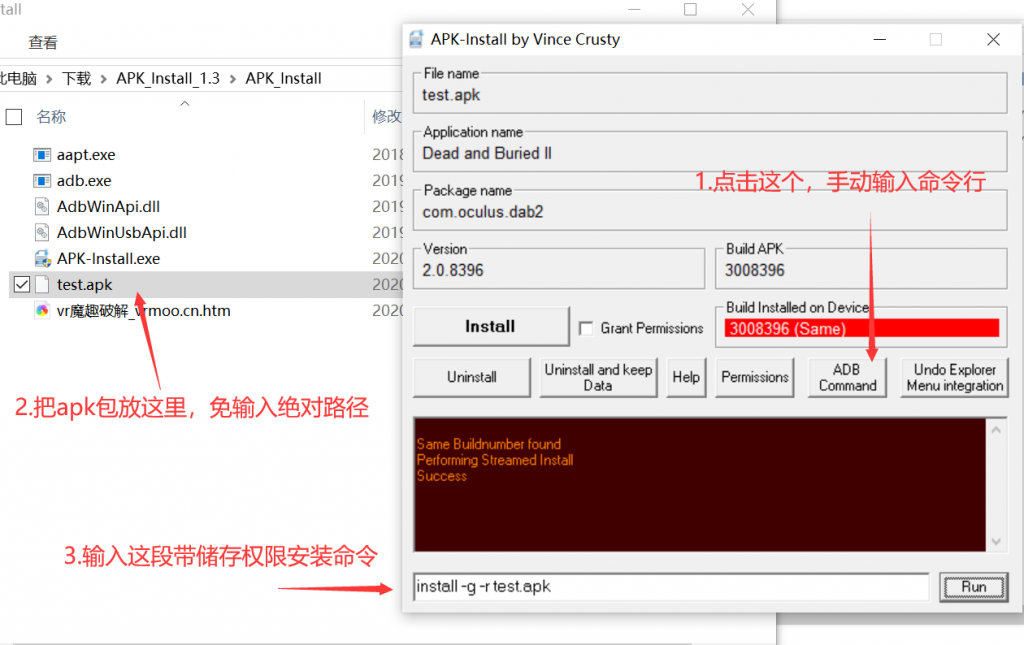Screen dimensions: 1024x645
Task: Click the APK-Install.exe application icon
Action: click(x=42, y=259)
